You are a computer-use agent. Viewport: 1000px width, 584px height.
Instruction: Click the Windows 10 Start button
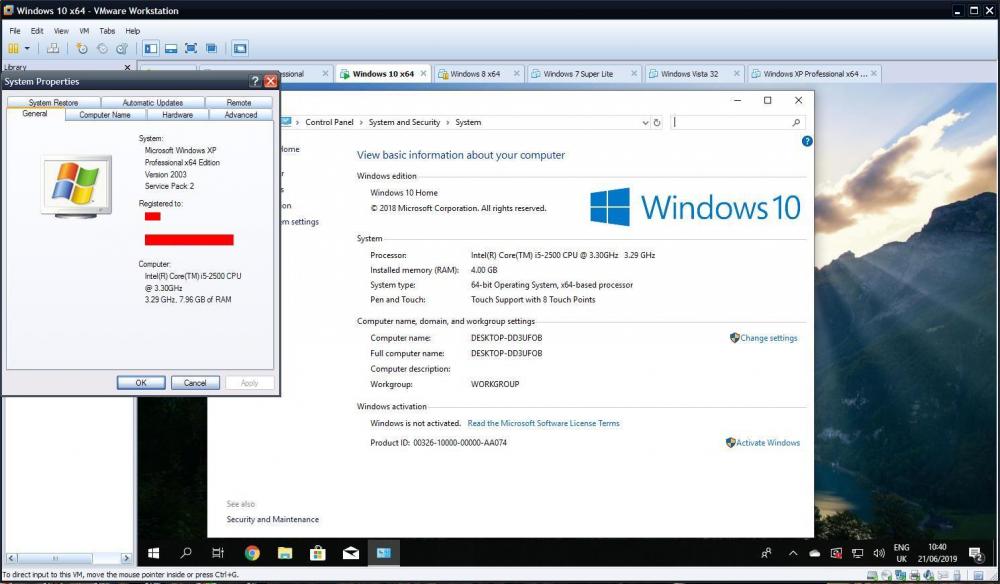click(154, 553)
